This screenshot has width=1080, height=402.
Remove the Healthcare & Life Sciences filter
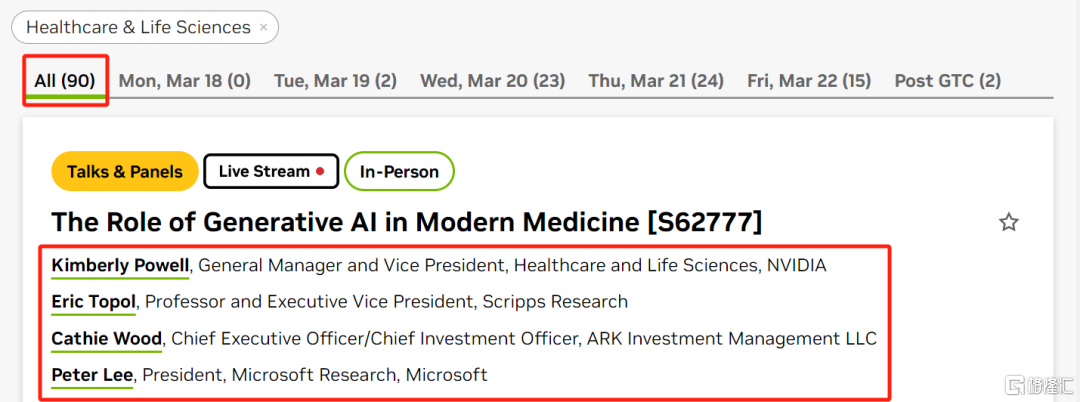click(263, 28)
